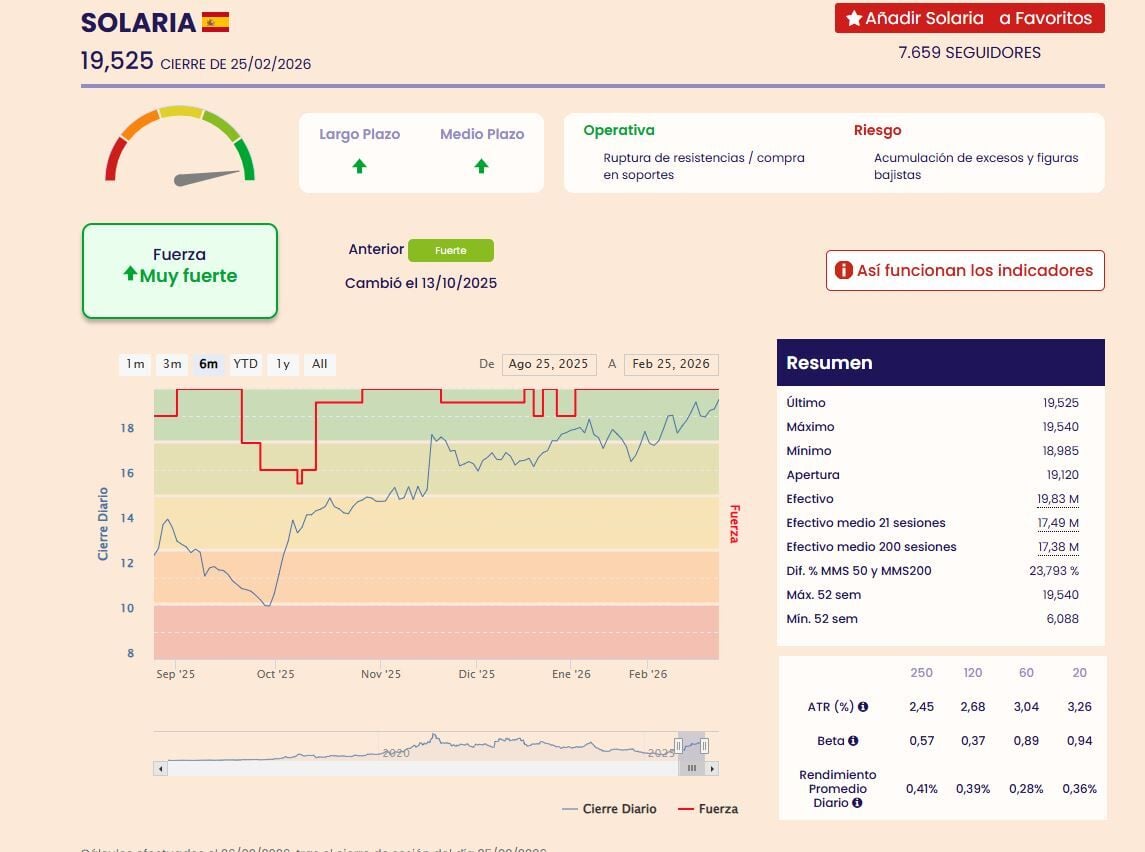Click the Rendimiento Promedio Diario info icon
The image size is (1145, 852).
[857, 803]
